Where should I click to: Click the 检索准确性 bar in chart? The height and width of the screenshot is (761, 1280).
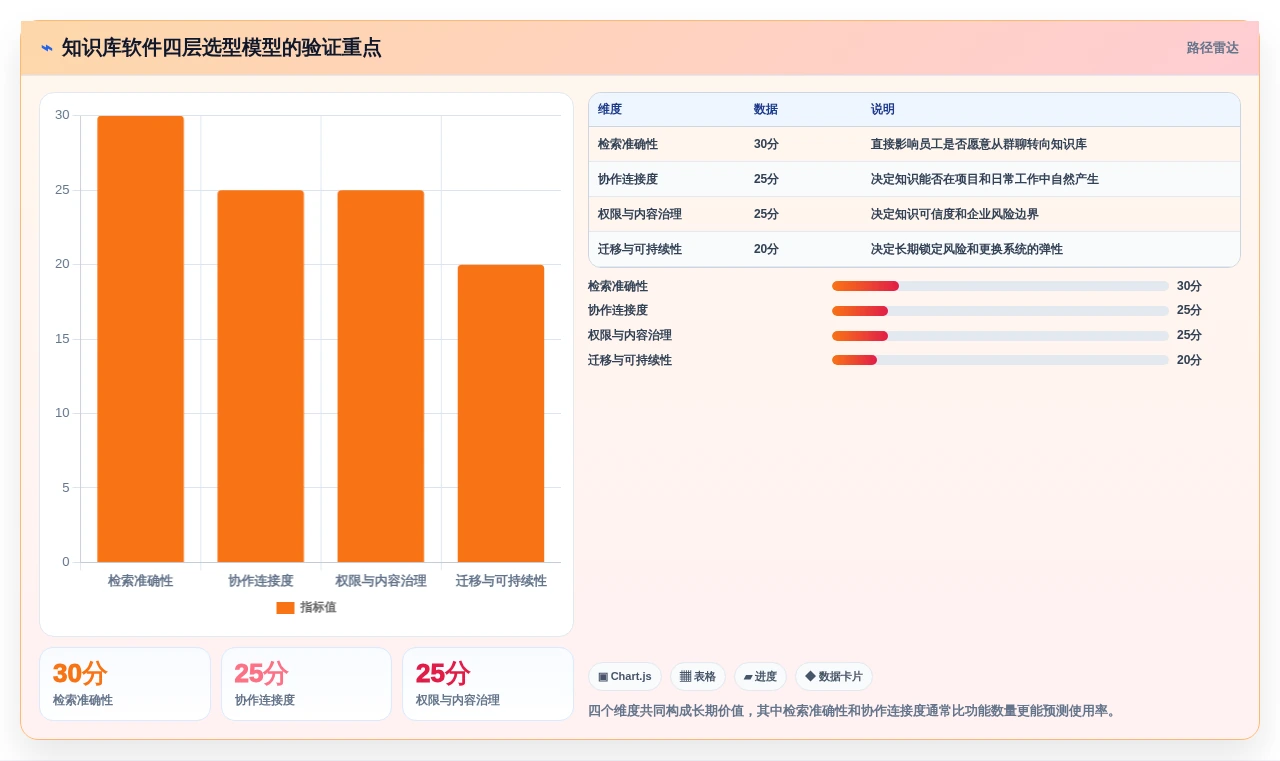coord(140,339)
